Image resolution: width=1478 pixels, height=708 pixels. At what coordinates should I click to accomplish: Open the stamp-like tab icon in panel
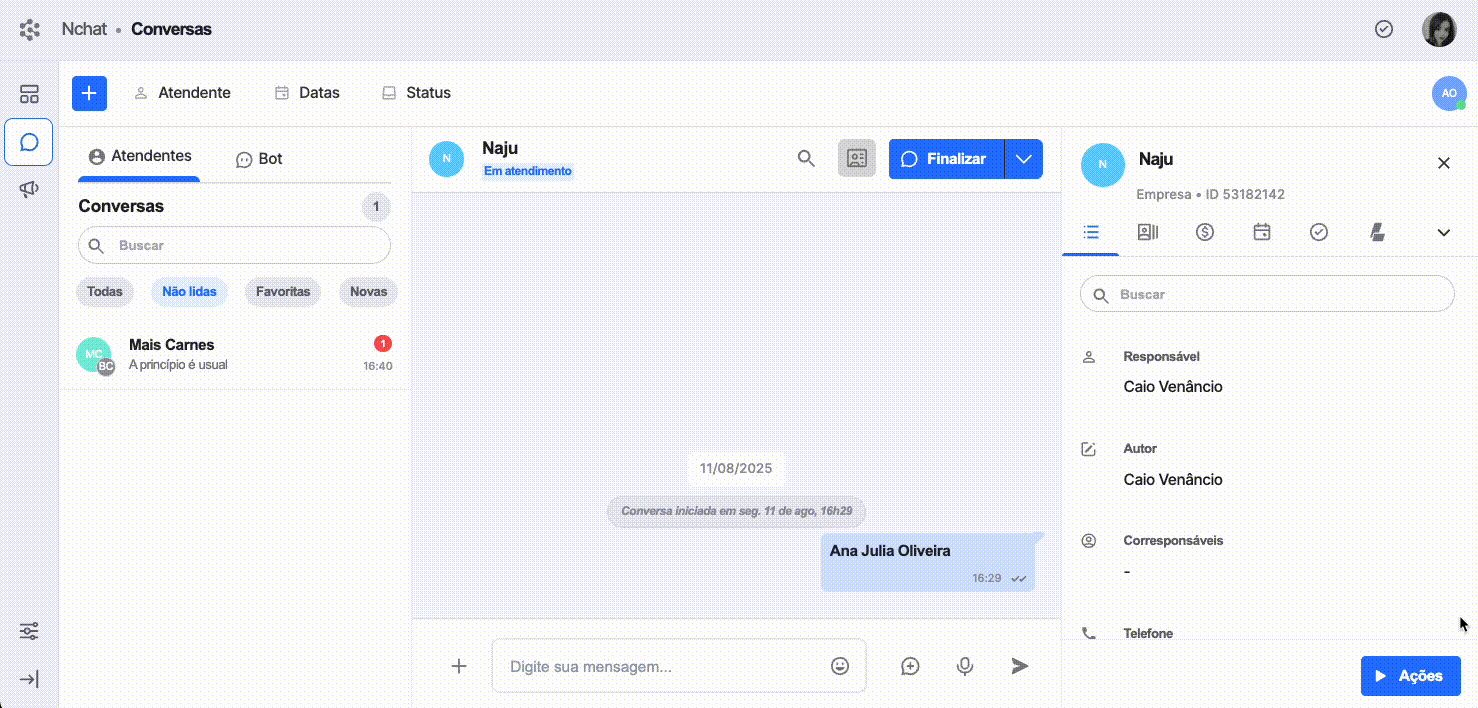pyautogui.click(x=1377, y=232)
